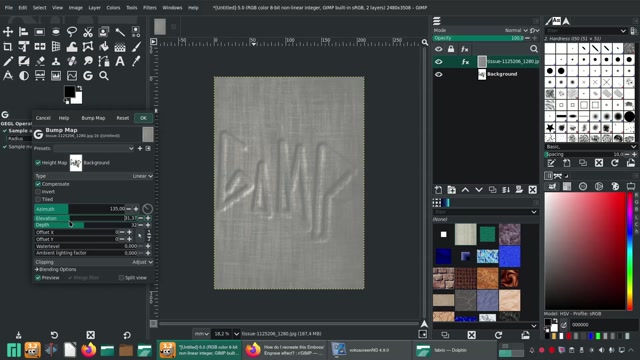Viewport: 640px width, 360px height.
Task: Open the Type Linear dropdown
Action: (94, 176)
